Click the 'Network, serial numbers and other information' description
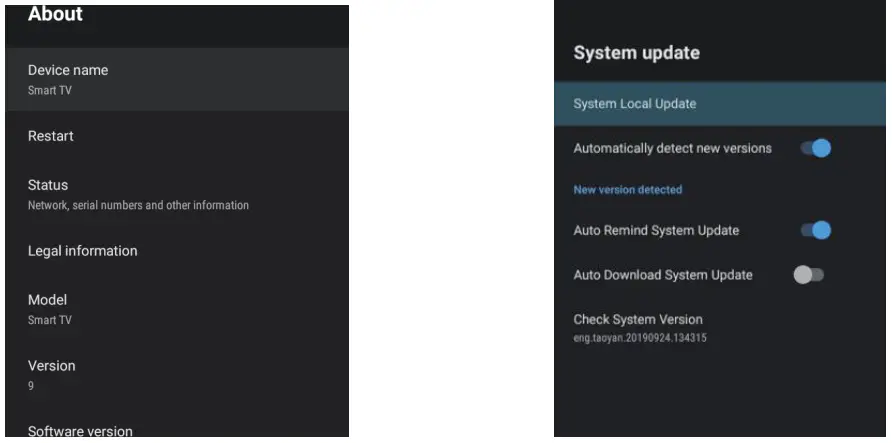 (x=138, y=205)
